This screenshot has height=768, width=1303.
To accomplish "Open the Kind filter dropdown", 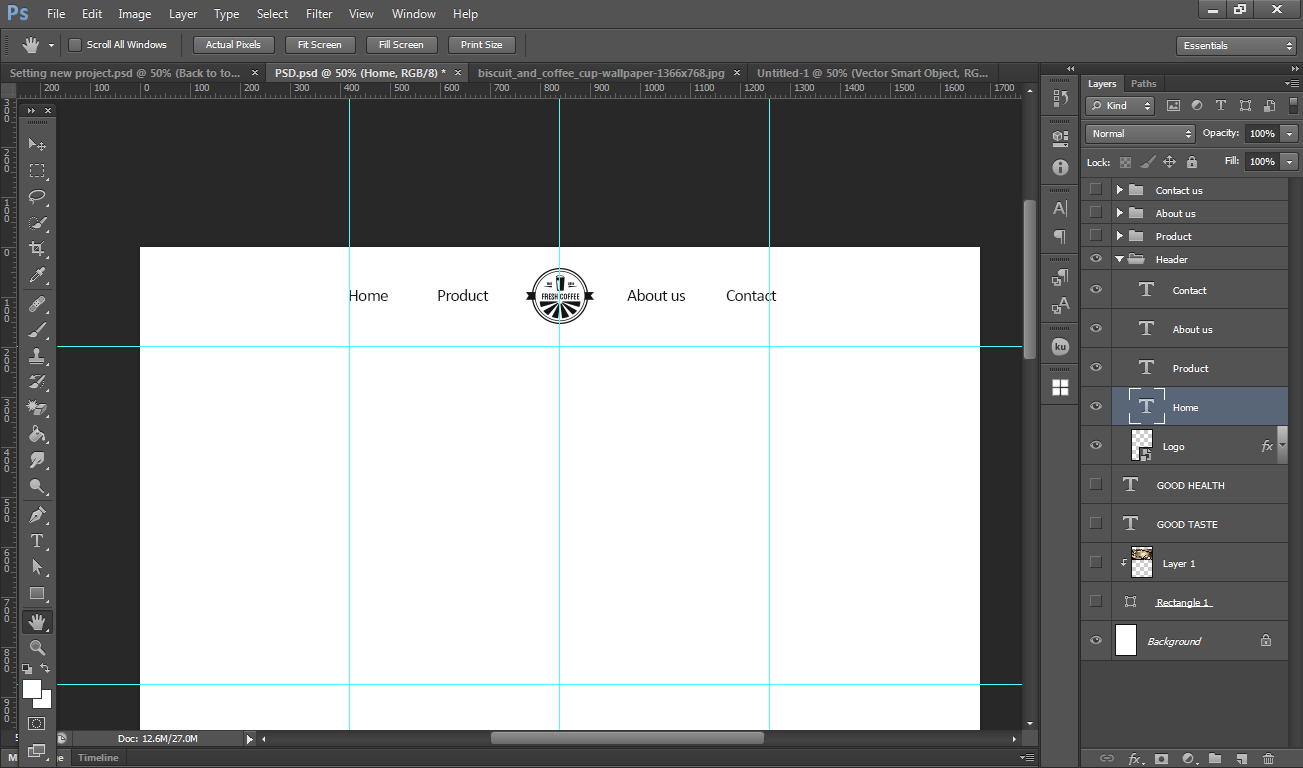I will (1121, 105).
